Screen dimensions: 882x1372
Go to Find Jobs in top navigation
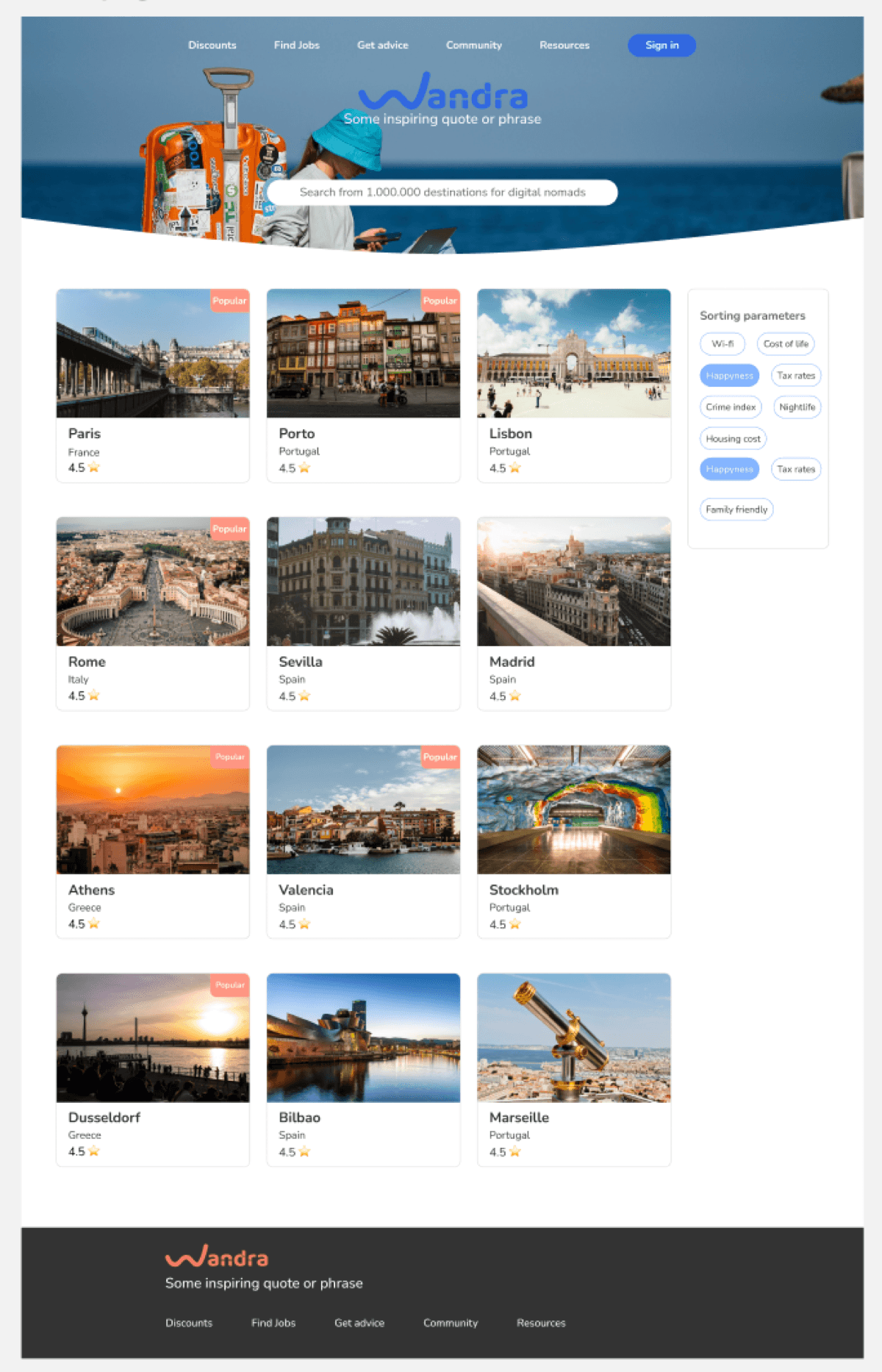click(x=296, y=46)
